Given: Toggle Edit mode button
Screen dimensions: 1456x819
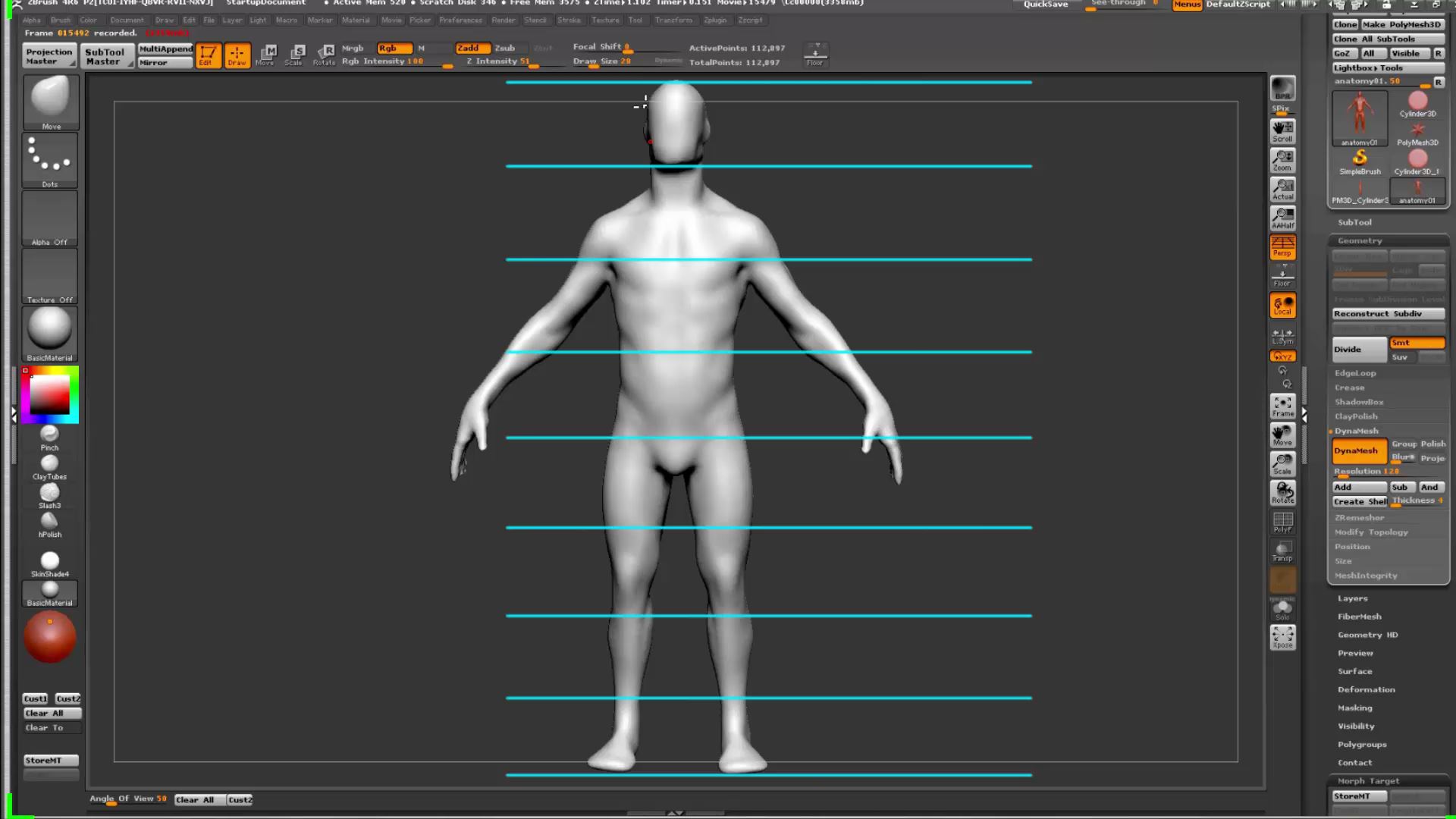Looking at the screenshot, I should (208, 55).
